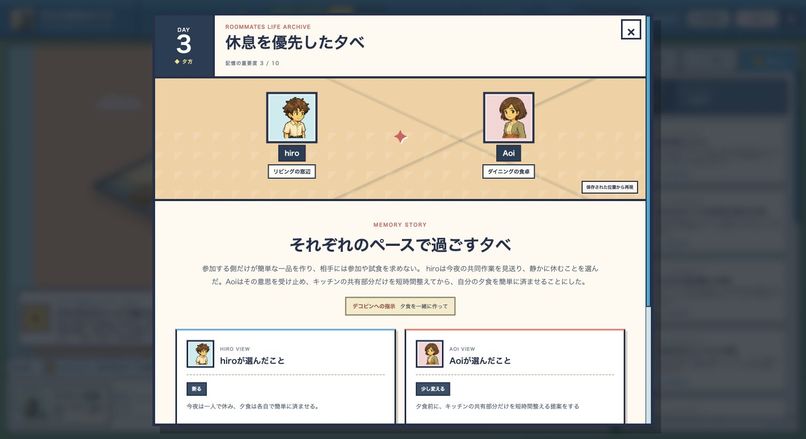Click title Aoiが選んだこと

pos(480,361)
